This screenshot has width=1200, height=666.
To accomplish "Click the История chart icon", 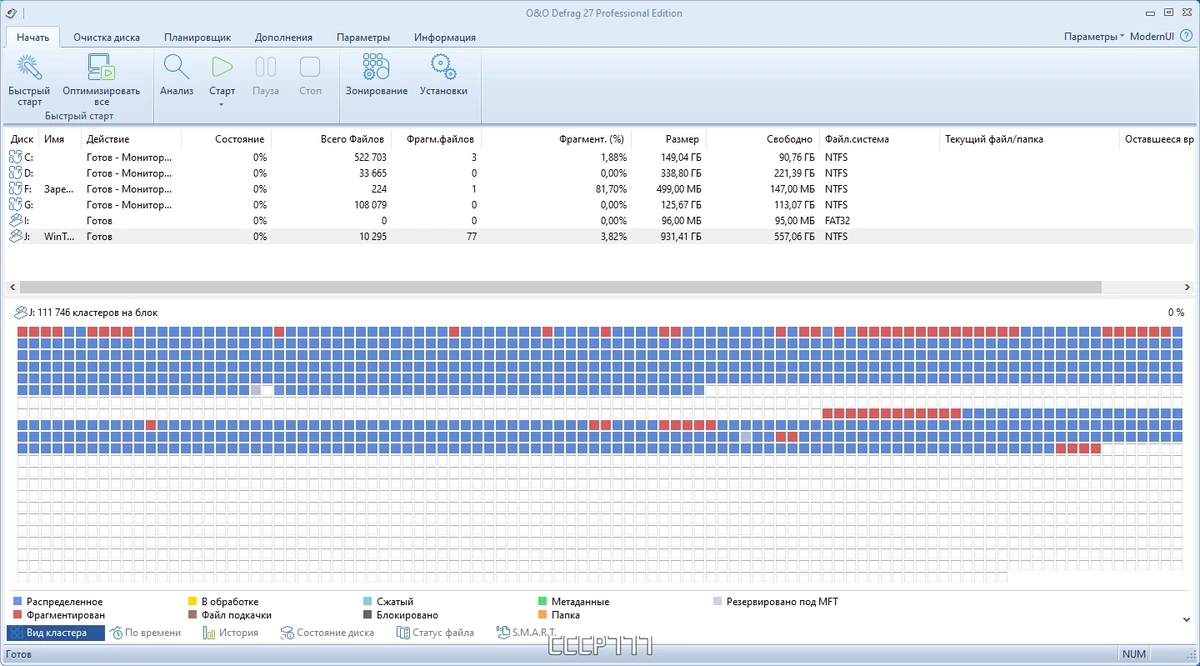I will tap(209, 632).
